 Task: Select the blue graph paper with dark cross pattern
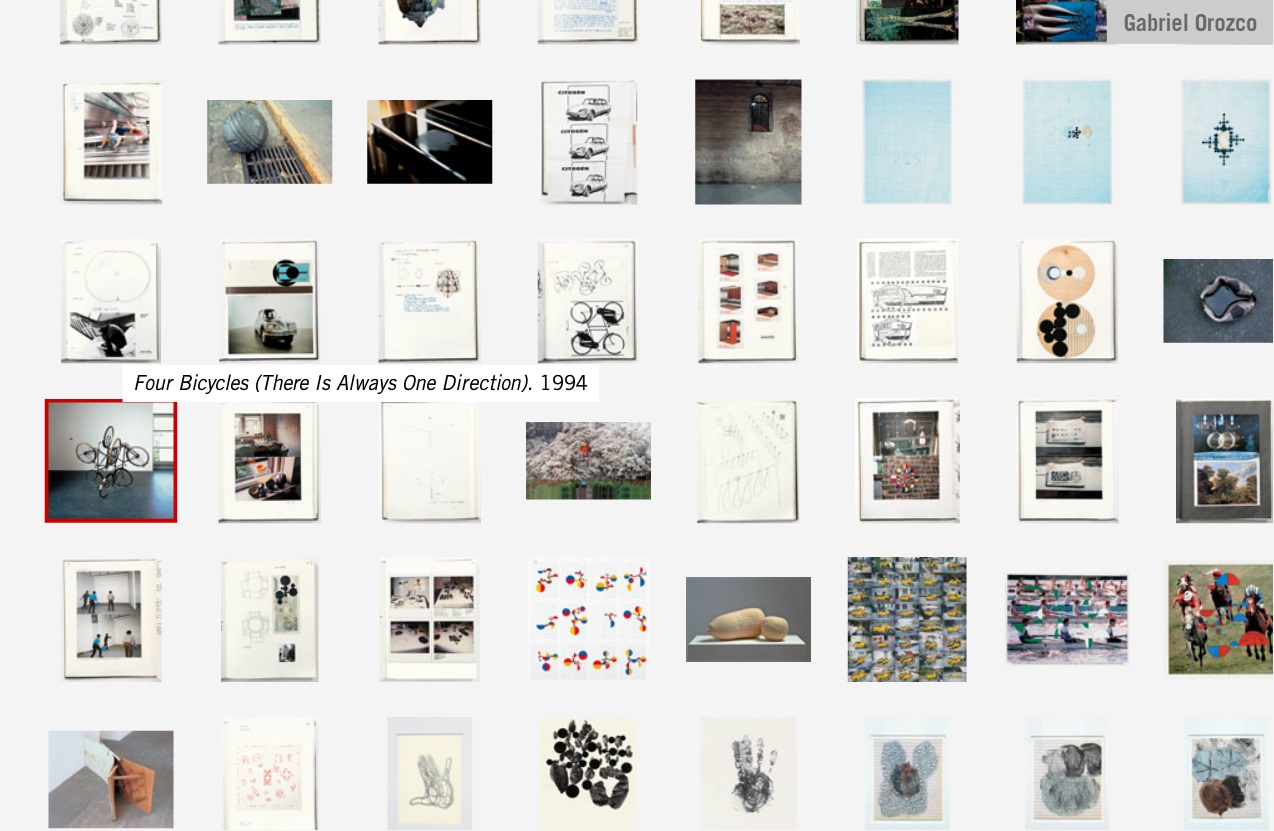coord(1226,142)
